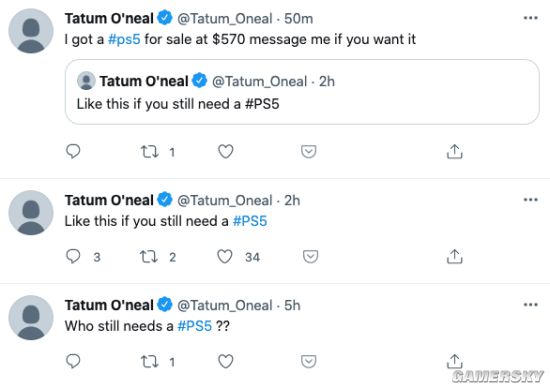
Task: Open #PS5 hashtag in the 5h tweet
Action: pos(195,326)
